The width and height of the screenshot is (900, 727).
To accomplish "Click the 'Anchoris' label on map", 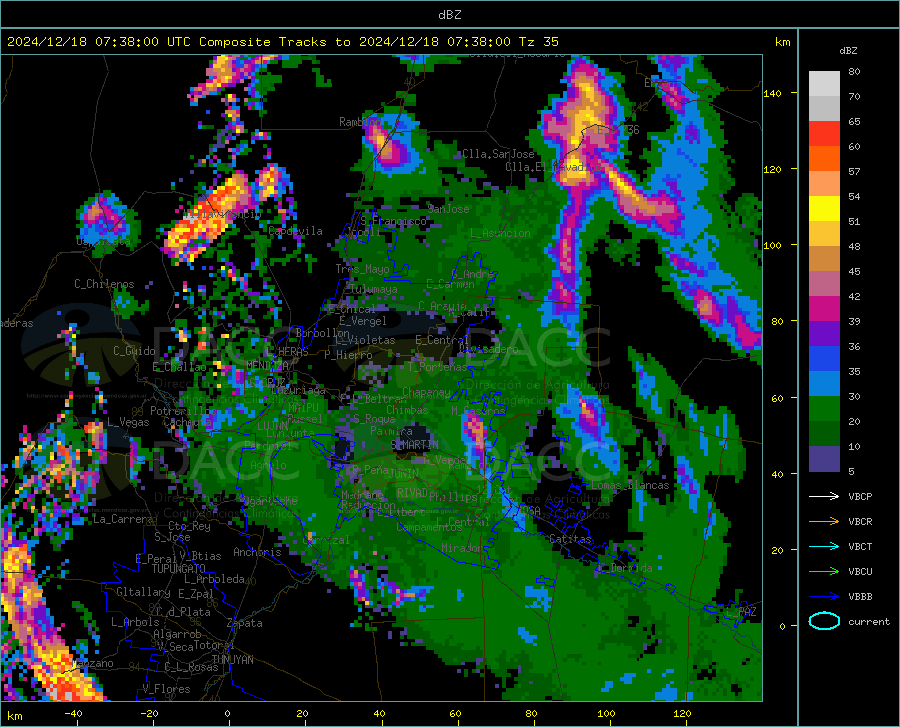I will (x=257, y=552).
